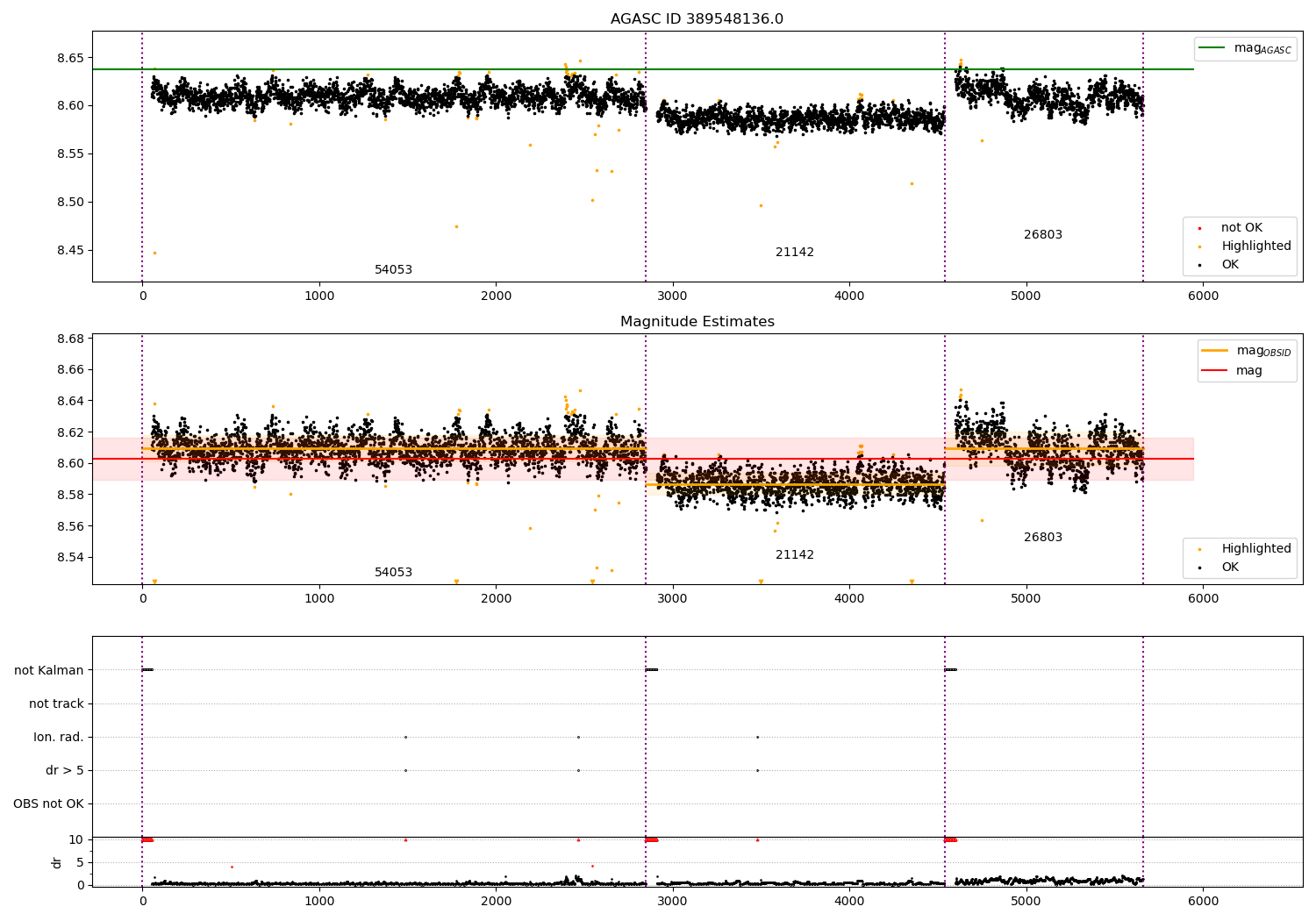Select 'OK' label in top plot legend
The image size is (1316, 921).
point(1230,265)
